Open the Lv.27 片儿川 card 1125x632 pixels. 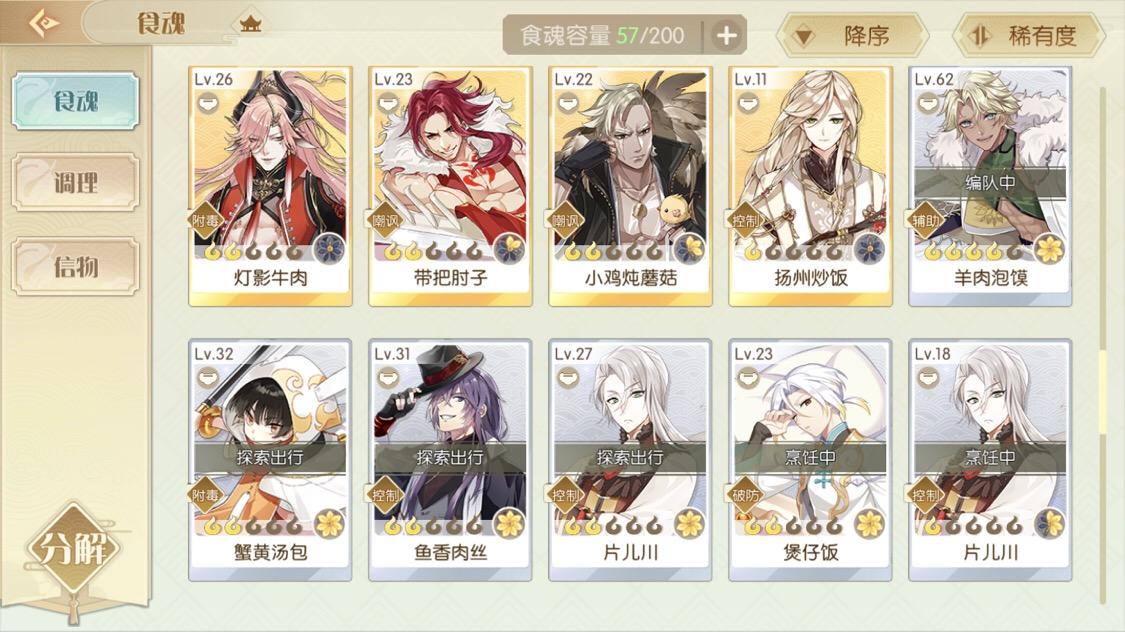pyautogui.click(x=630, y=460)
